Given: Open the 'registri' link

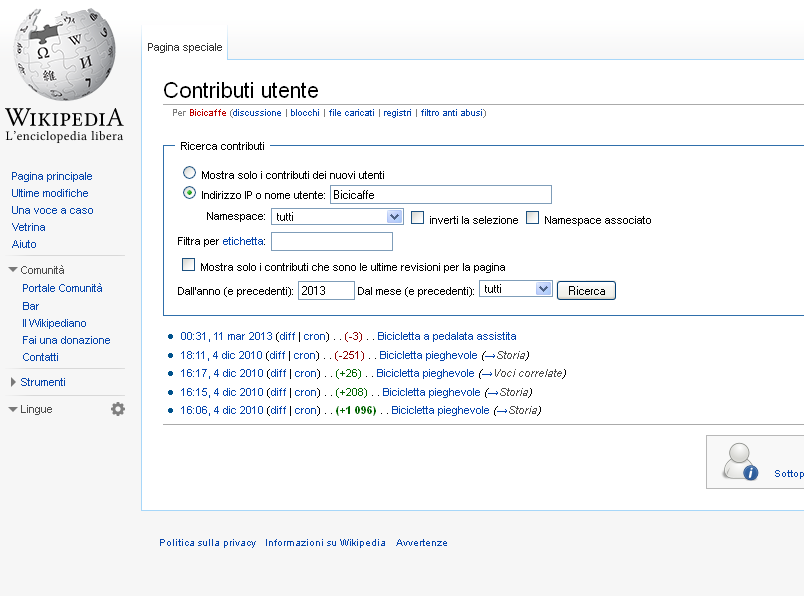Looking at the screenshot, I should click(397, 113).
